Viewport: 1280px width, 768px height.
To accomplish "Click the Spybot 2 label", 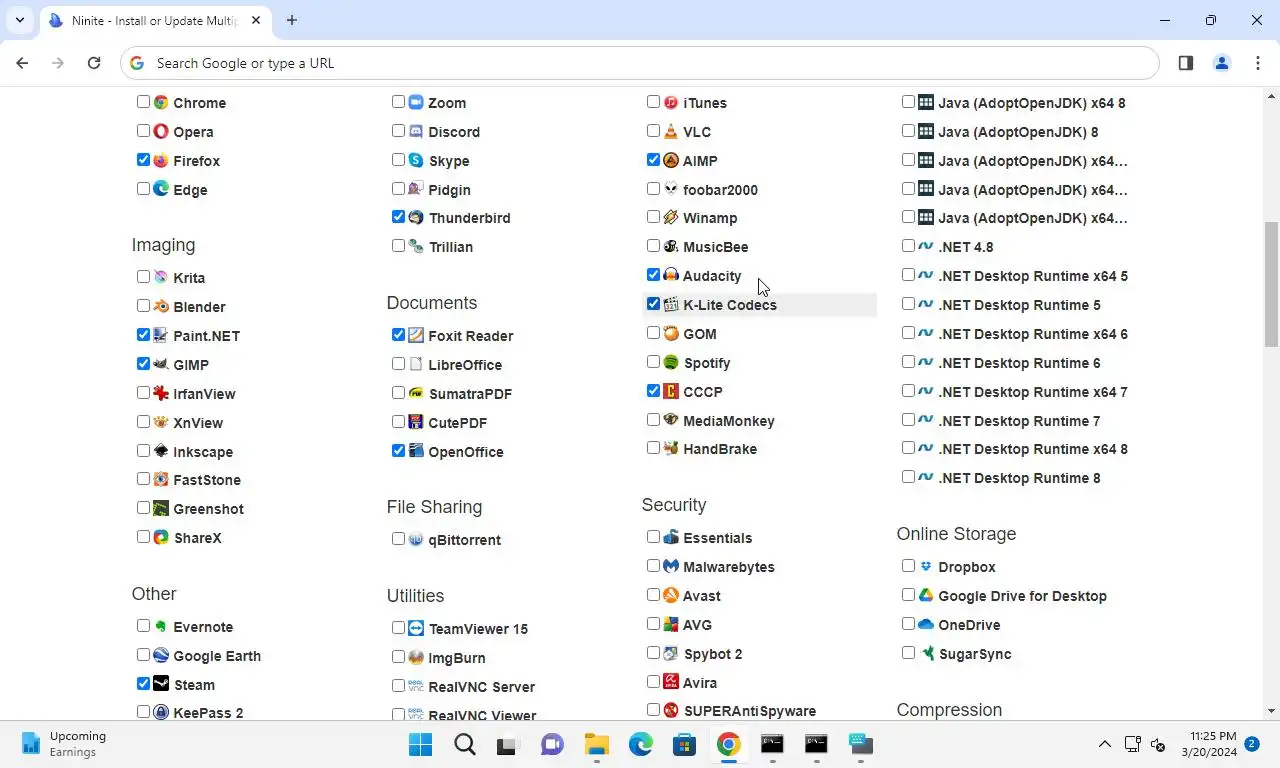I will click(713, 654).
